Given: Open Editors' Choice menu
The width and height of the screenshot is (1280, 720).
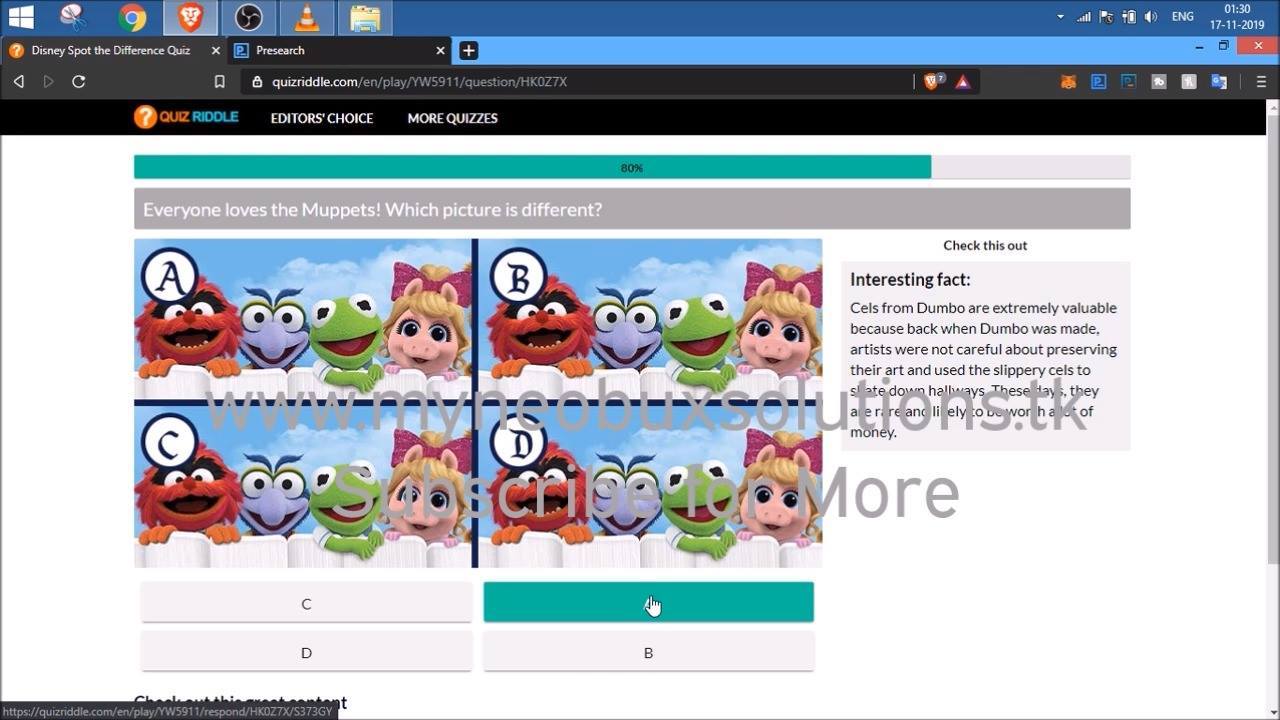Looking at the screenshot, I should [322, 118].
